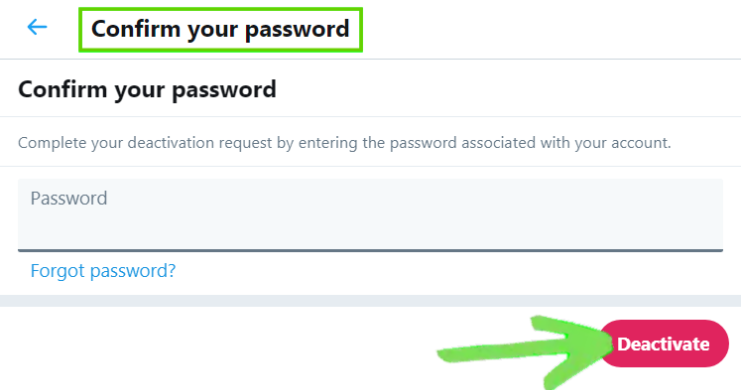
Task: Click the dark underline of Password field
Action: point(370,250)
